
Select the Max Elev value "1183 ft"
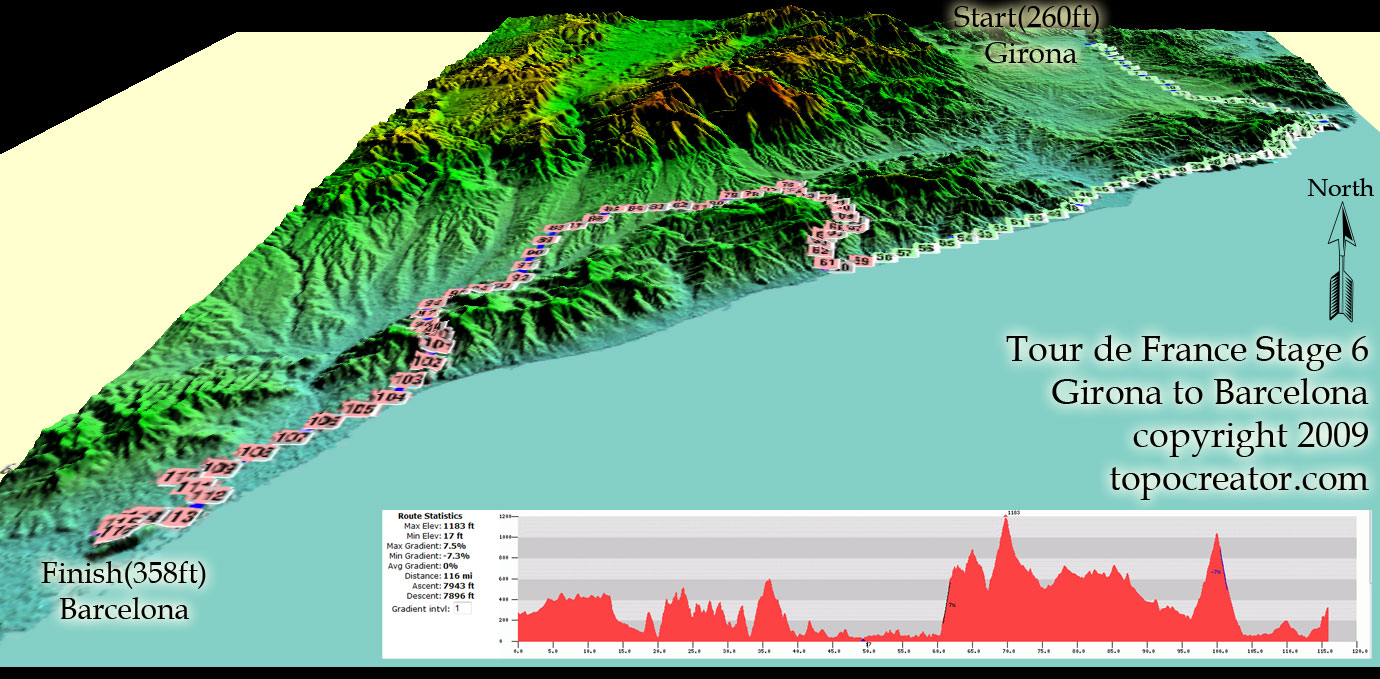click(459, 526)
